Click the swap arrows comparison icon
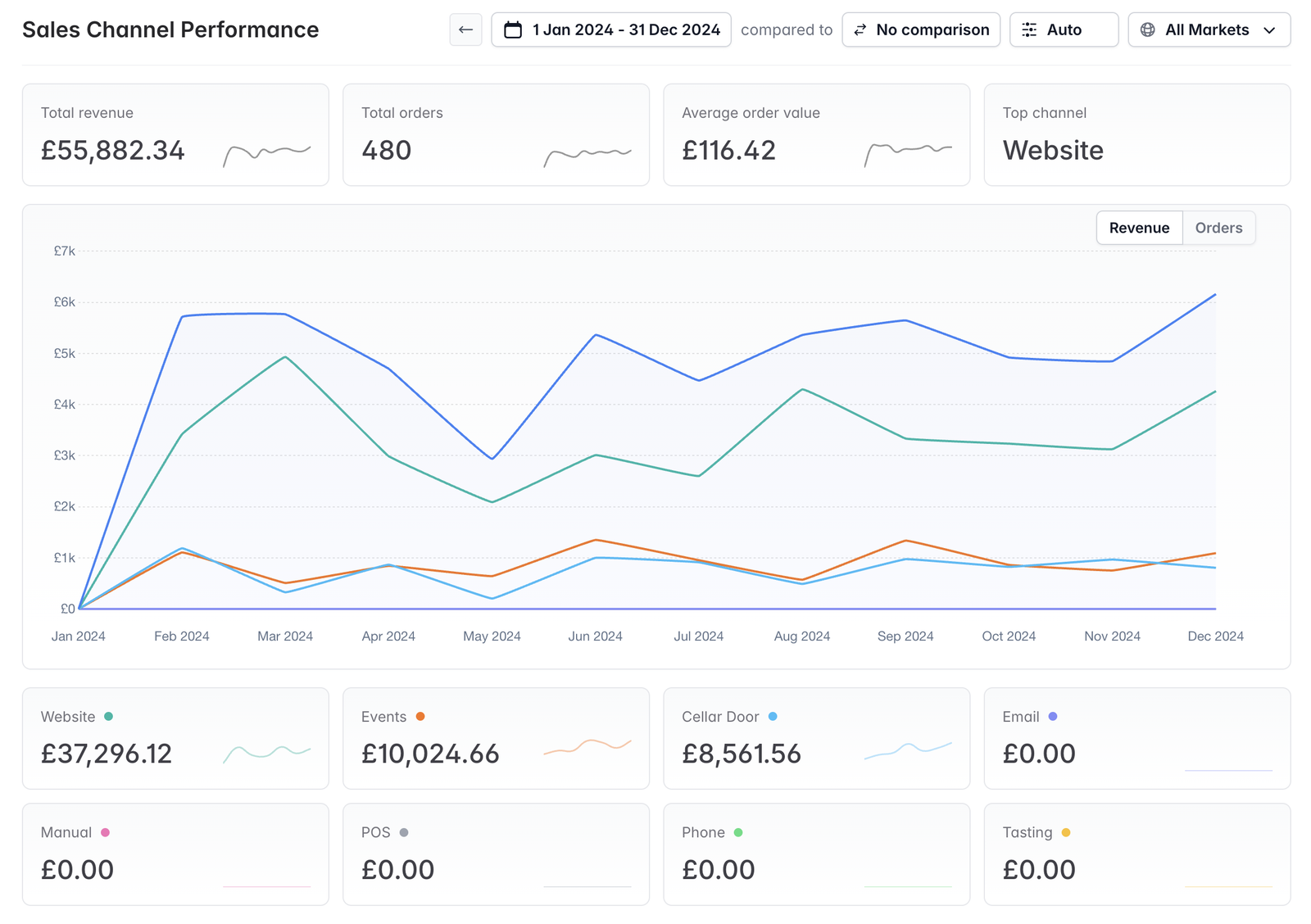Viewport: 1311px width, 924px height. [x=860, y=29]
